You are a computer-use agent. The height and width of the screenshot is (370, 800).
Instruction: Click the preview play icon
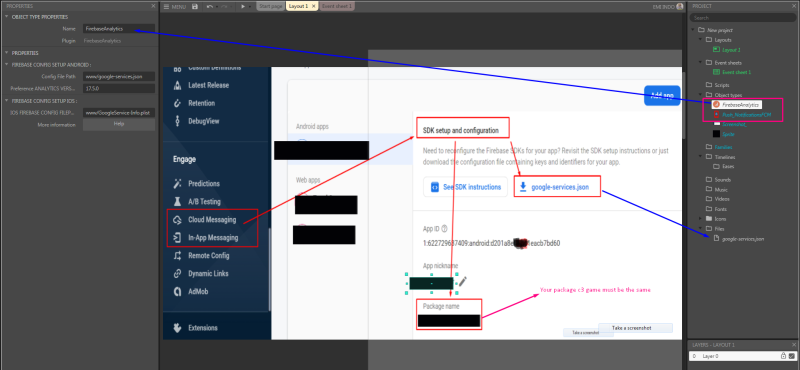tap(243, 7)
